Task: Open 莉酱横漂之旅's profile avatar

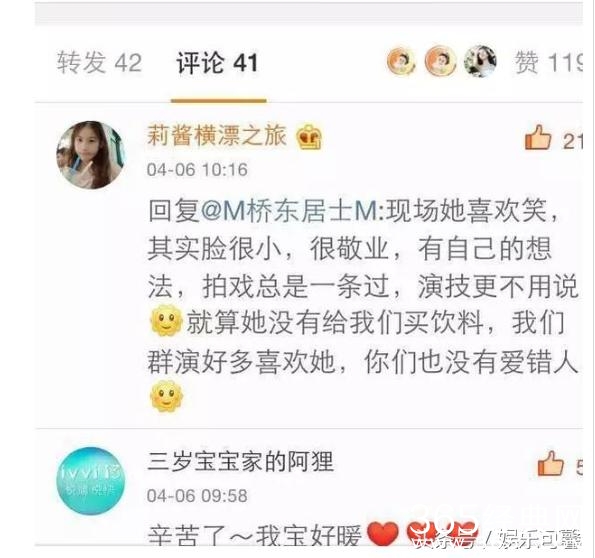Action: pyautogui.click(x=90, y=155)
